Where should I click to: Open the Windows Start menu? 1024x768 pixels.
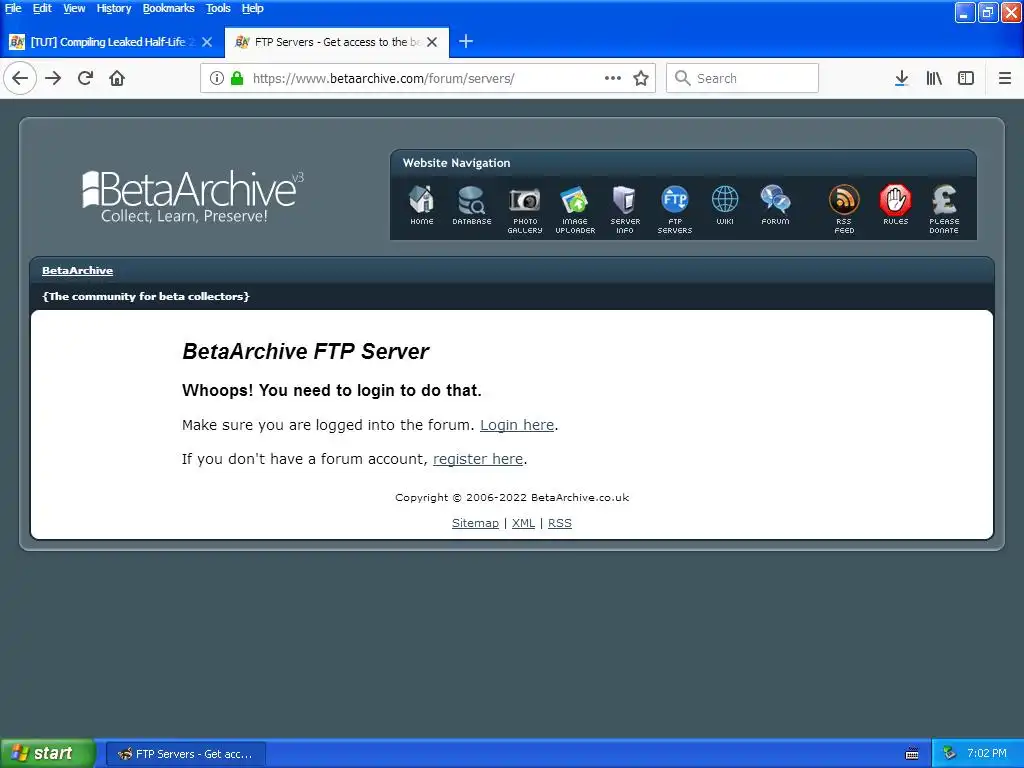coord(47,754)
